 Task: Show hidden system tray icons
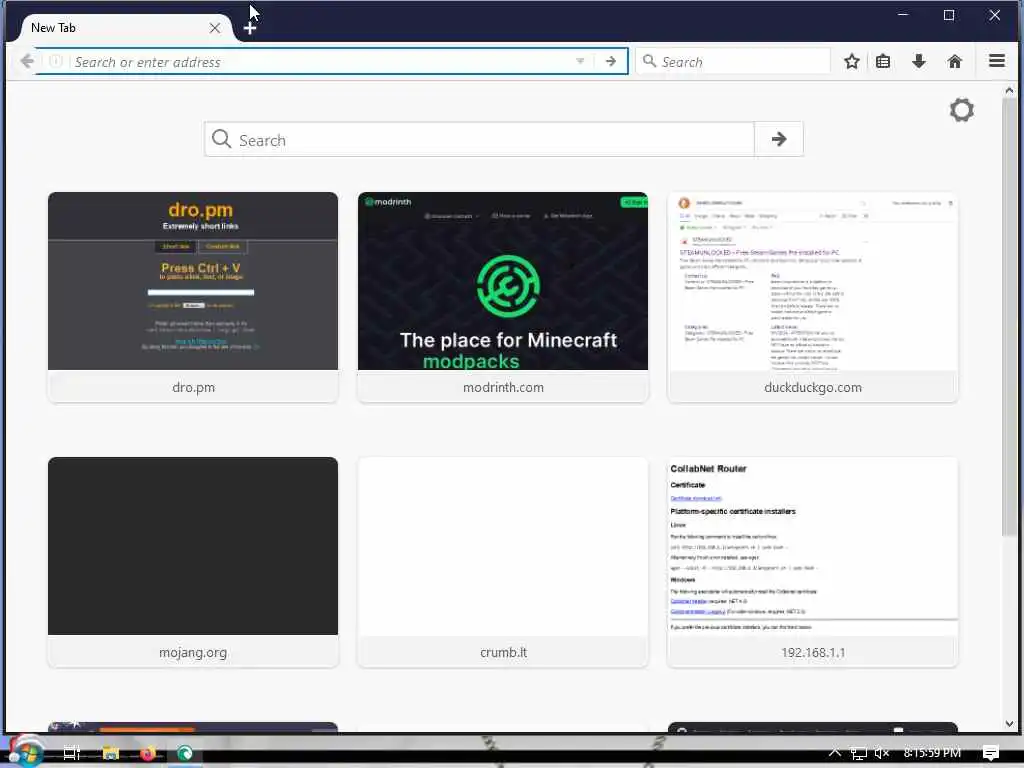(835, 752)
